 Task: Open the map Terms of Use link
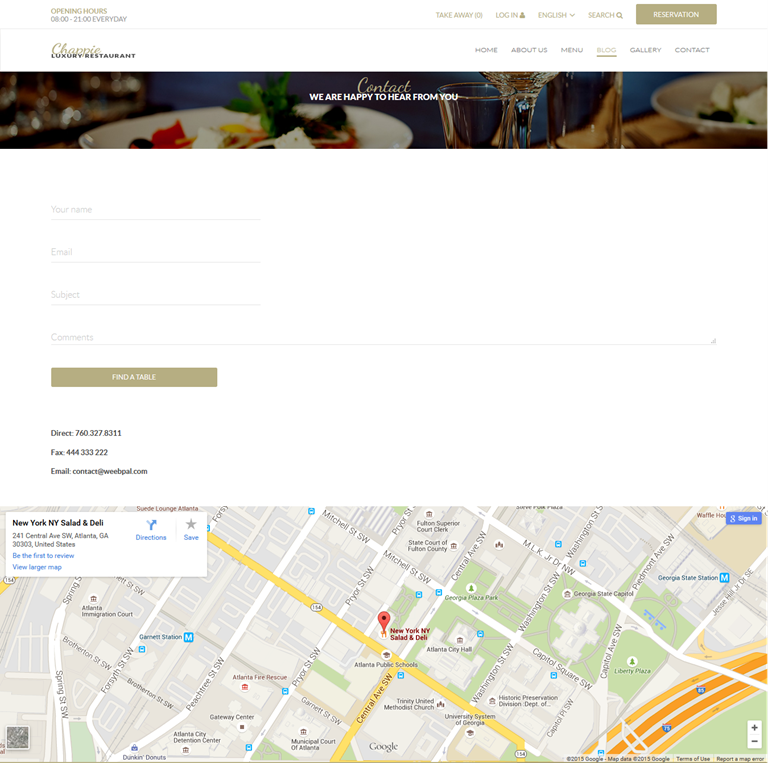[x=693, y=759]
